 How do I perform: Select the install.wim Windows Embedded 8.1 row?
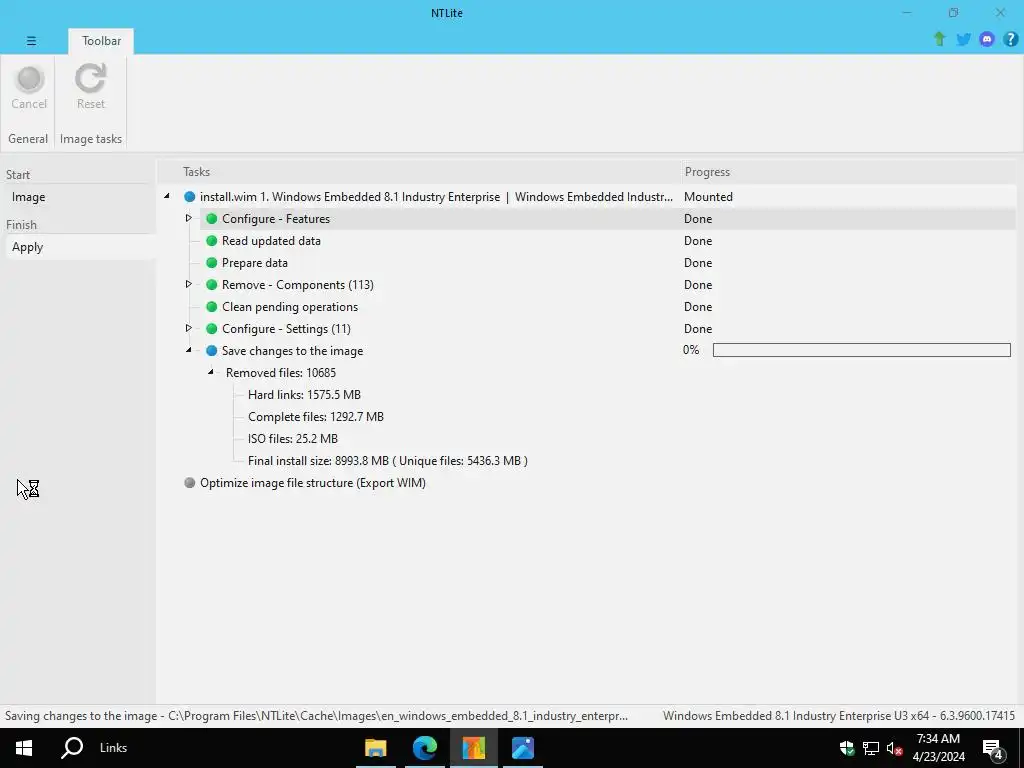point(436,197)
